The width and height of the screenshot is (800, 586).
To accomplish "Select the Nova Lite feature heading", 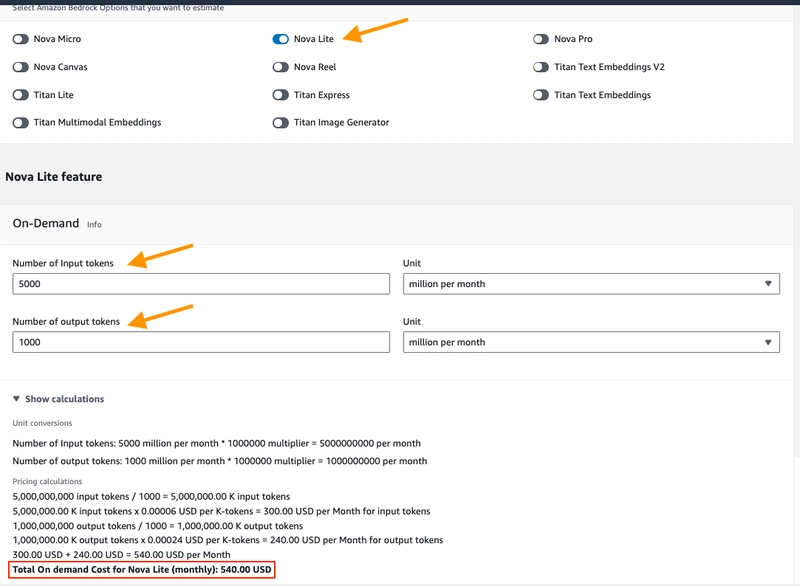I will (54, 176).
